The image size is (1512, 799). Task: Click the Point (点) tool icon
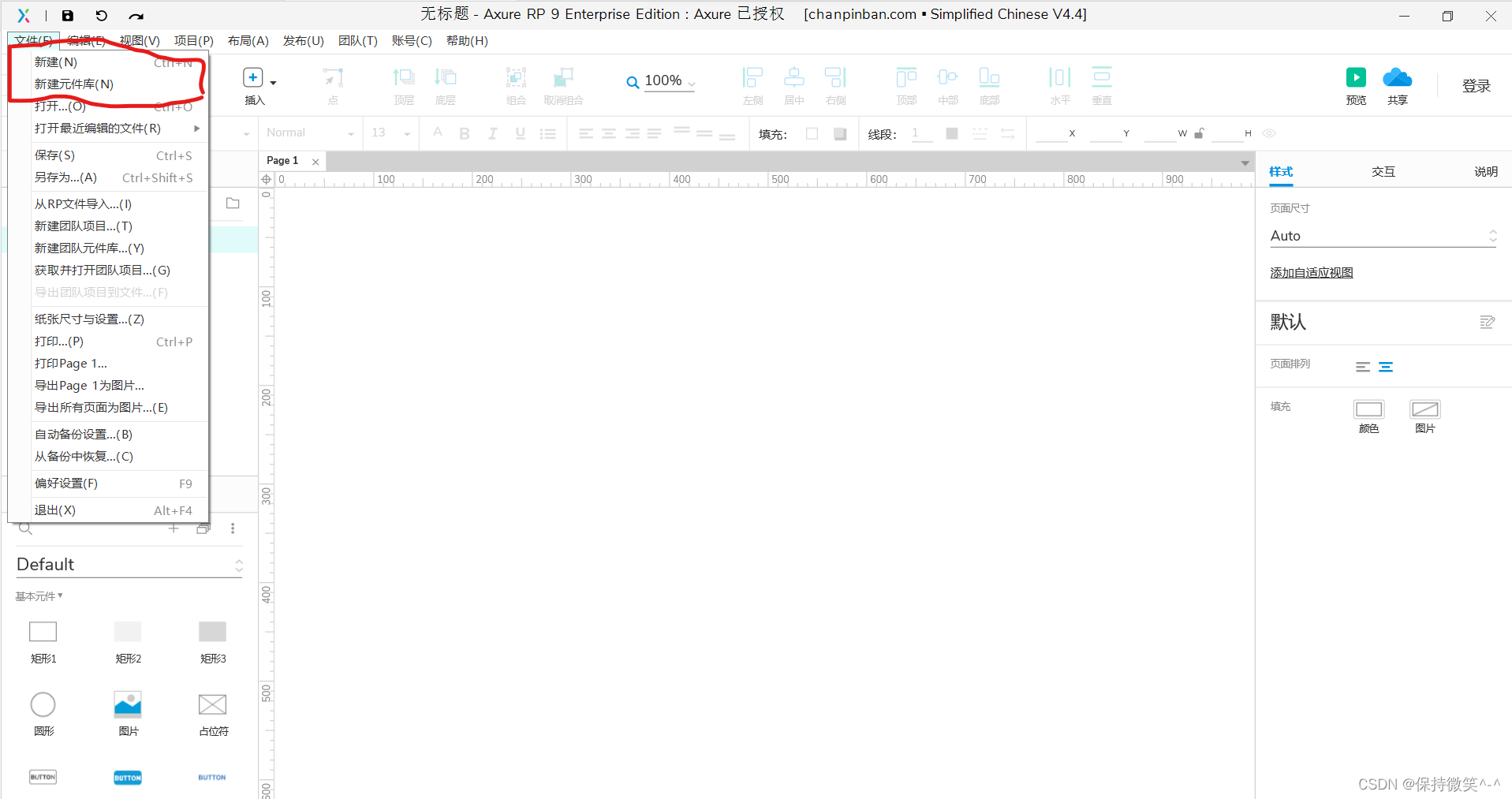[x=333, y=77]
